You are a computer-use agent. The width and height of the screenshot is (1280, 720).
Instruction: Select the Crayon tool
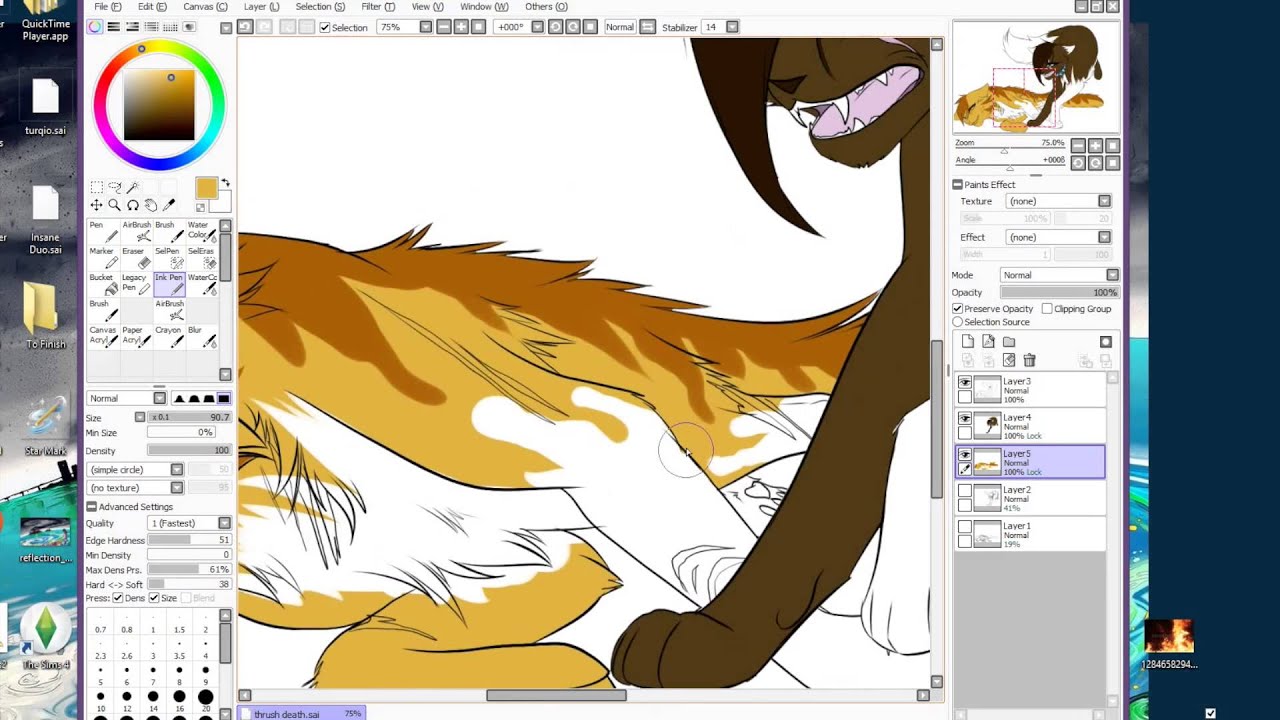pos(169,336)
